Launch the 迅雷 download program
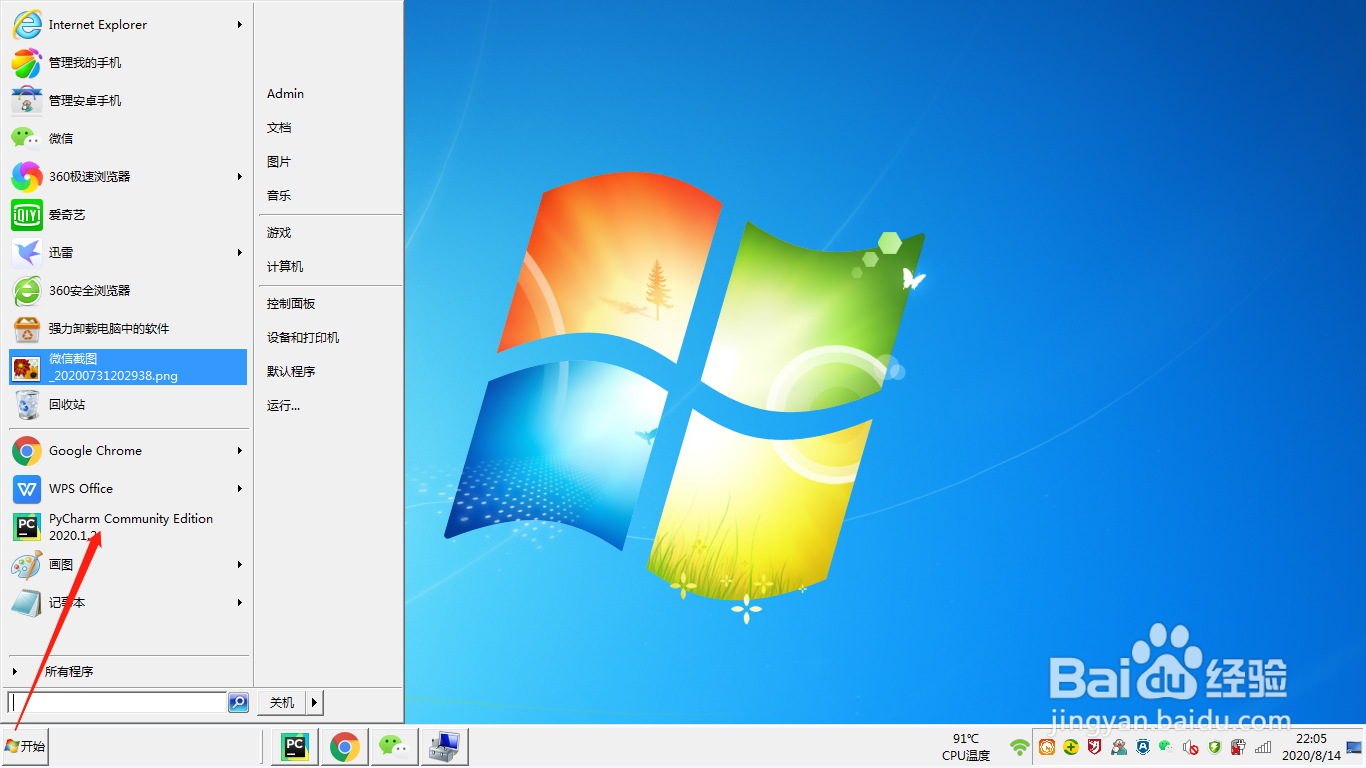The width and height of the screenshot is (1366, 768). point(128,252)
